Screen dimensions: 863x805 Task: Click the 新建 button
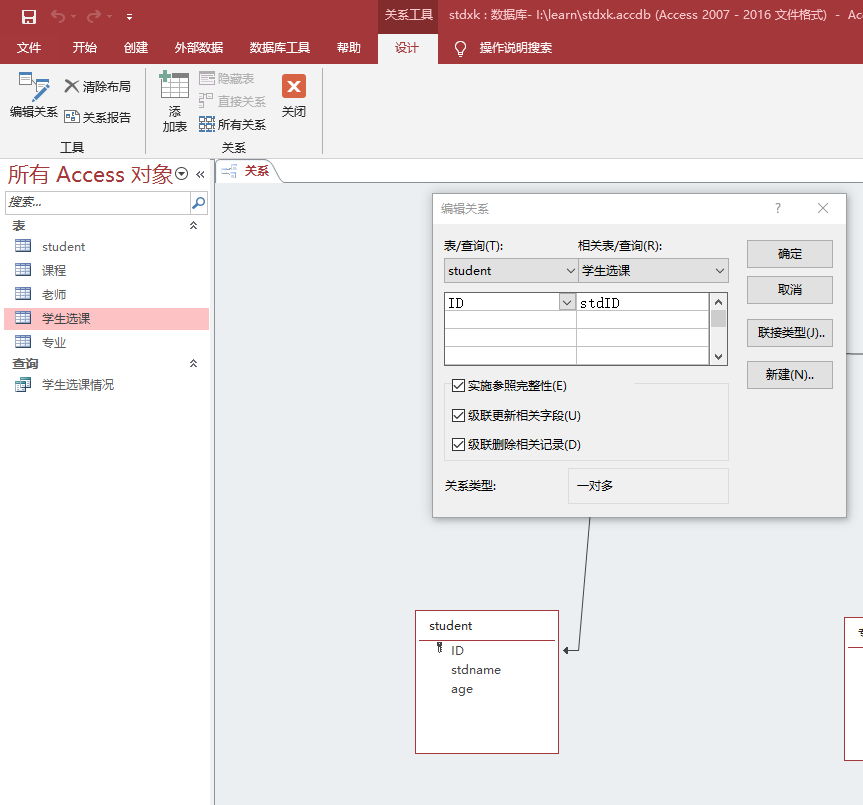[790, 375]
